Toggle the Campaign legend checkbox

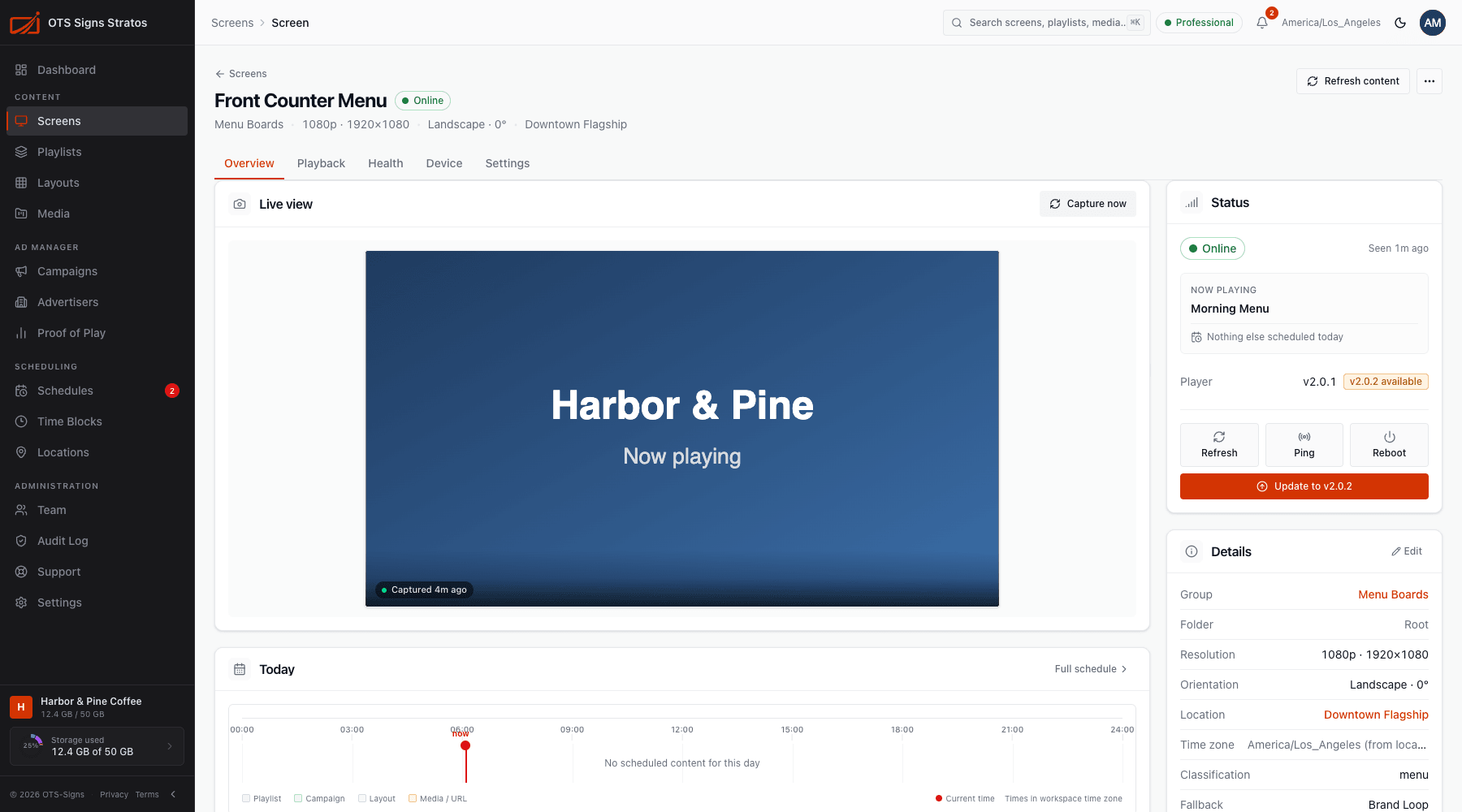pos(298,798)
